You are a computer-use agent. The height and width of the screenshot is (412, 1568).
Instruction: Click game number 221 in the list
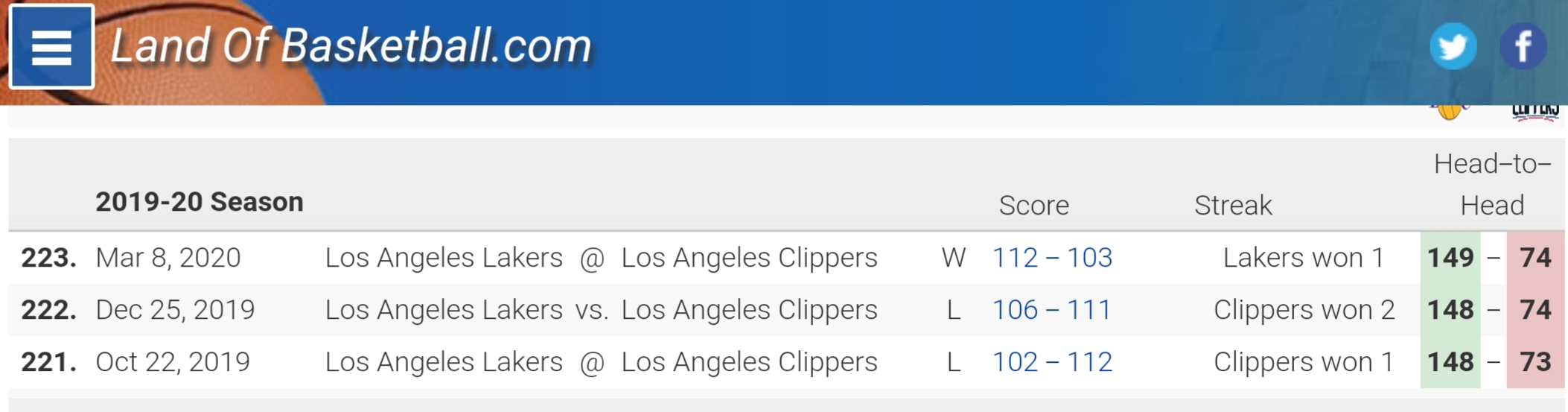(x=48, y=362)
